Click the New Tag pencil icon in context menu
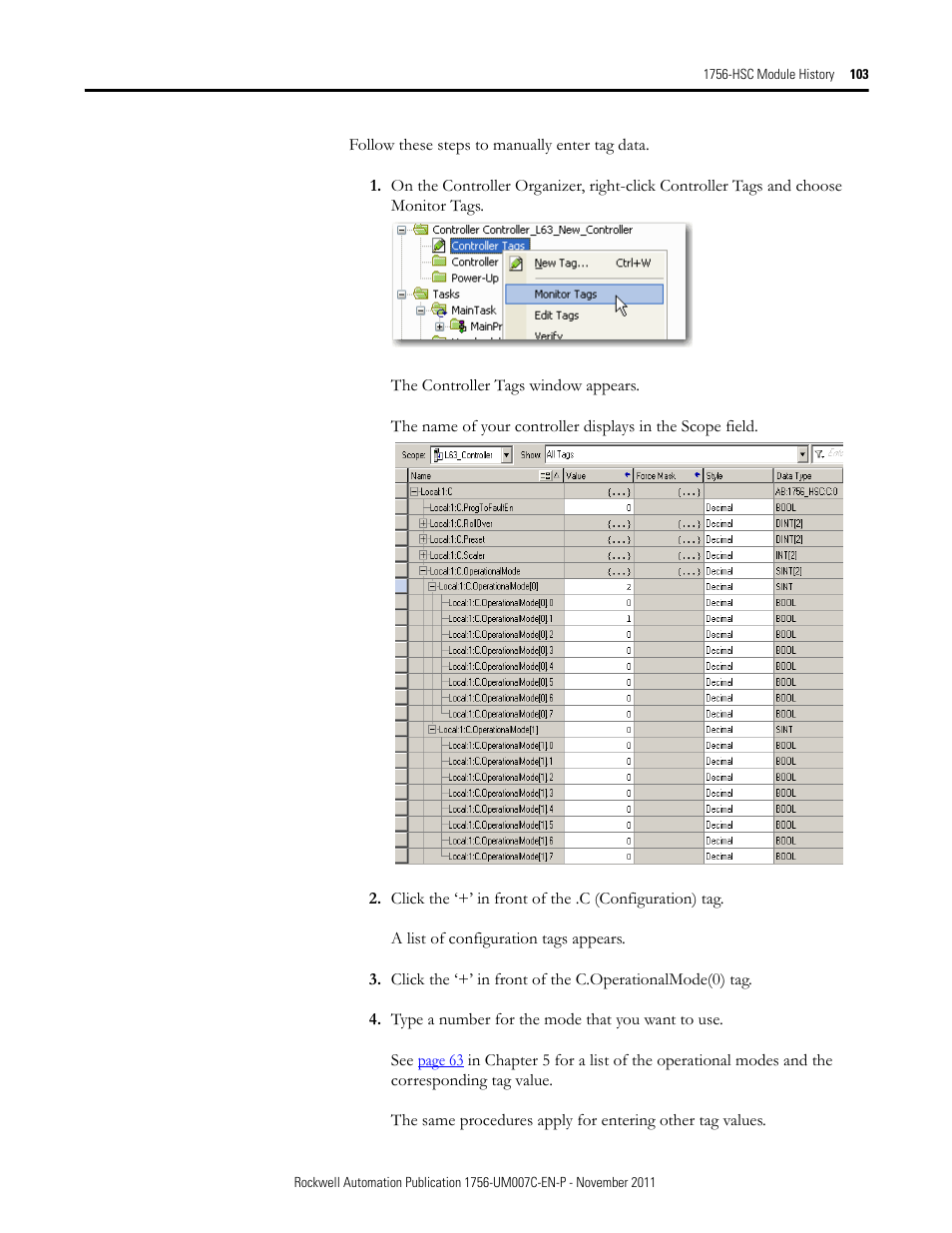Screen dimensions: 952x1233 [516, 264]
